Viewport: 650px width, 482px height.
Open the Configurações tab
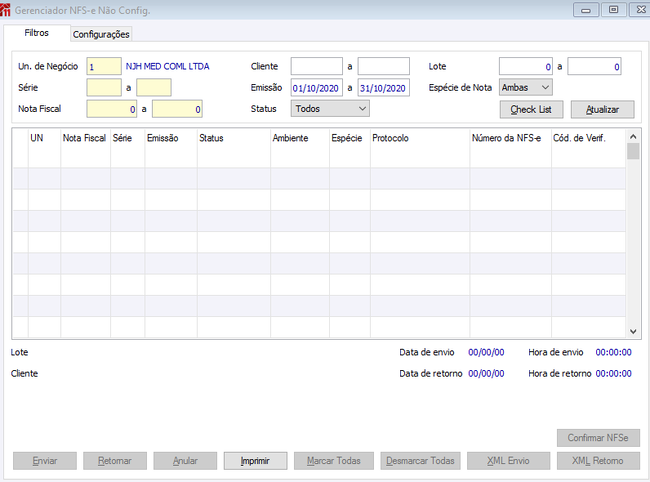point(101,34)
